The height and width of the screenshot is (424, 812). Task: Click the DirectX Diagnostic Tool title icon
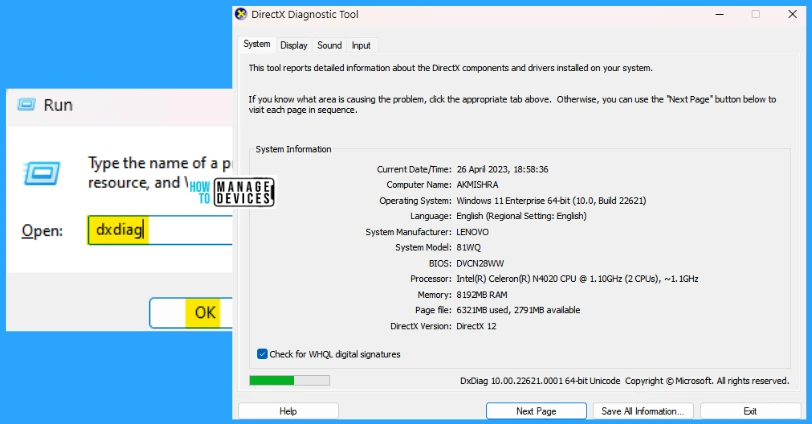(241, 14)
